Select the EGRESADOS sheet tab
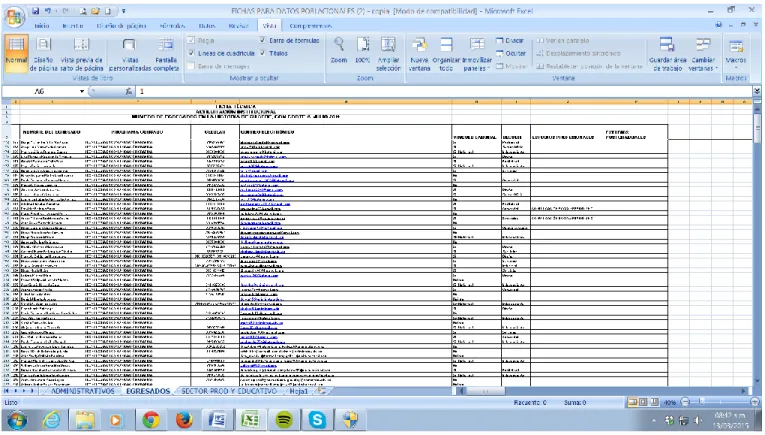This screenshot has height=435, width=765. (x=148, y=391)
